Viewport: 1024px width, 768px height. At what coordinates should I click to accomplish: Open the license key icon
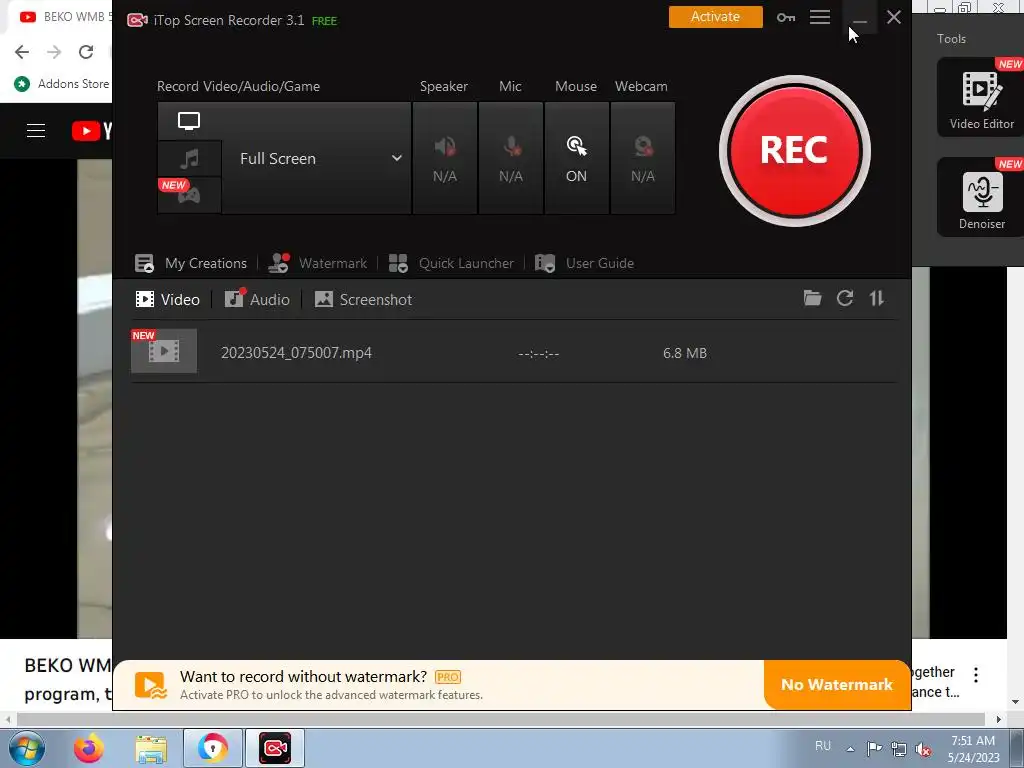coord(786,18)
